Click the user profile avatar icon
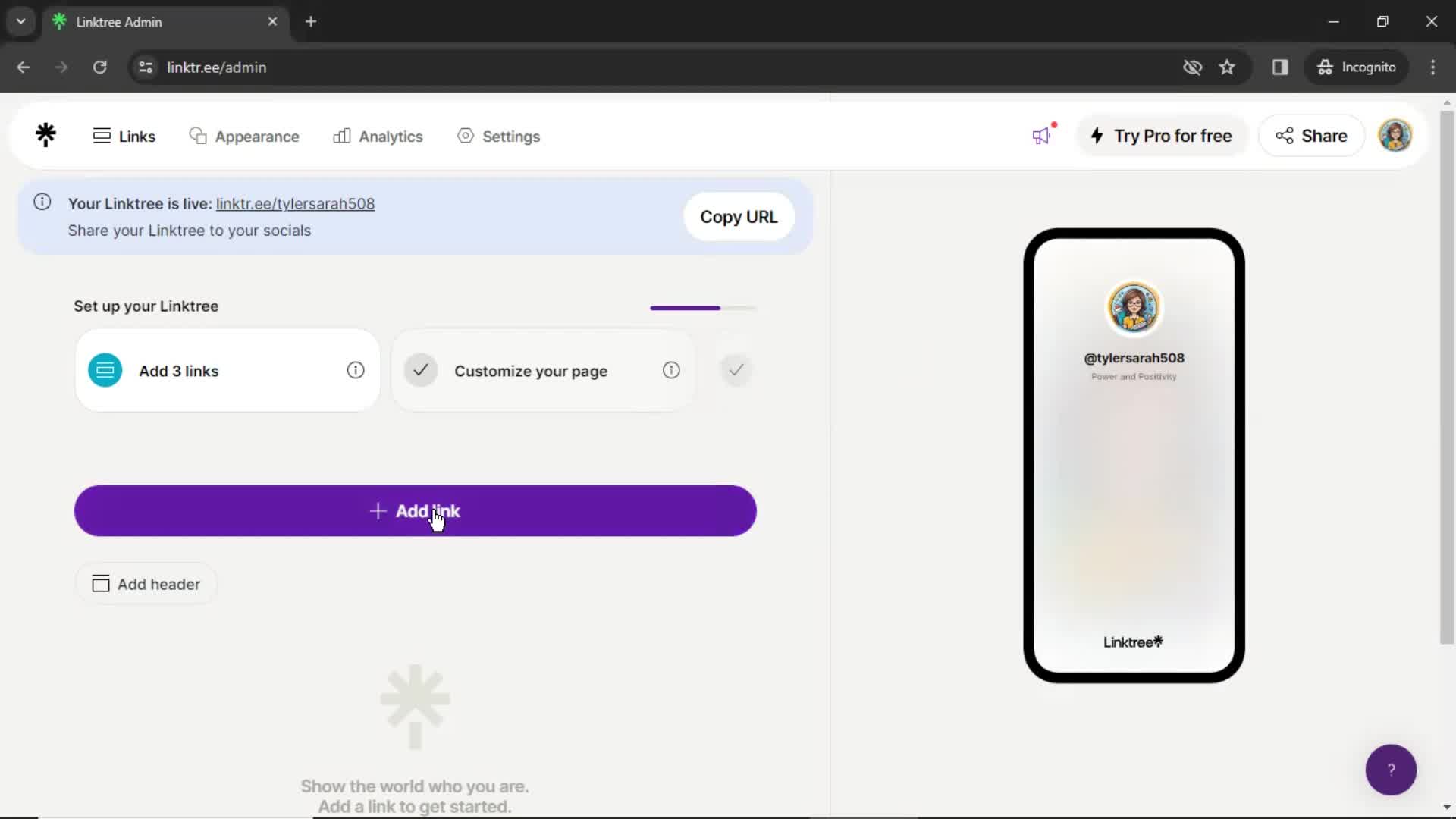The height and width of the screenshot is (819, 1456). click(x=1395, y=136)
